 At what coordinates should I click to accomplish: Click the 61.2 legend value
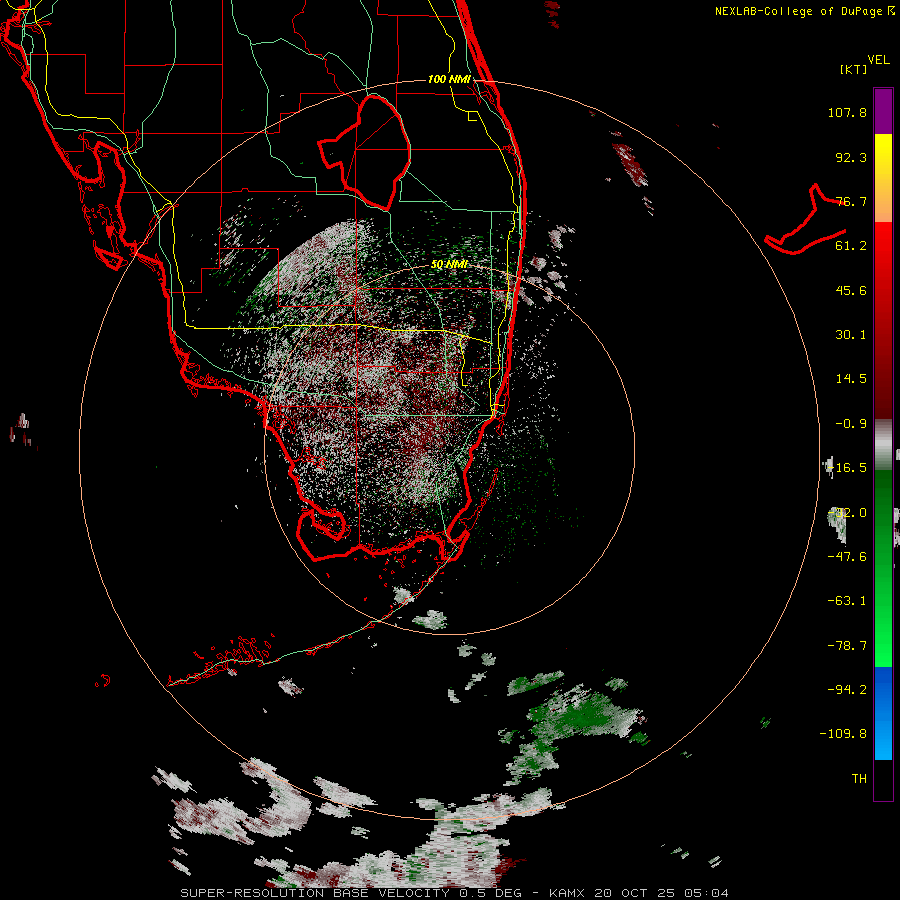pyautogui.click(x=851, y=246)
